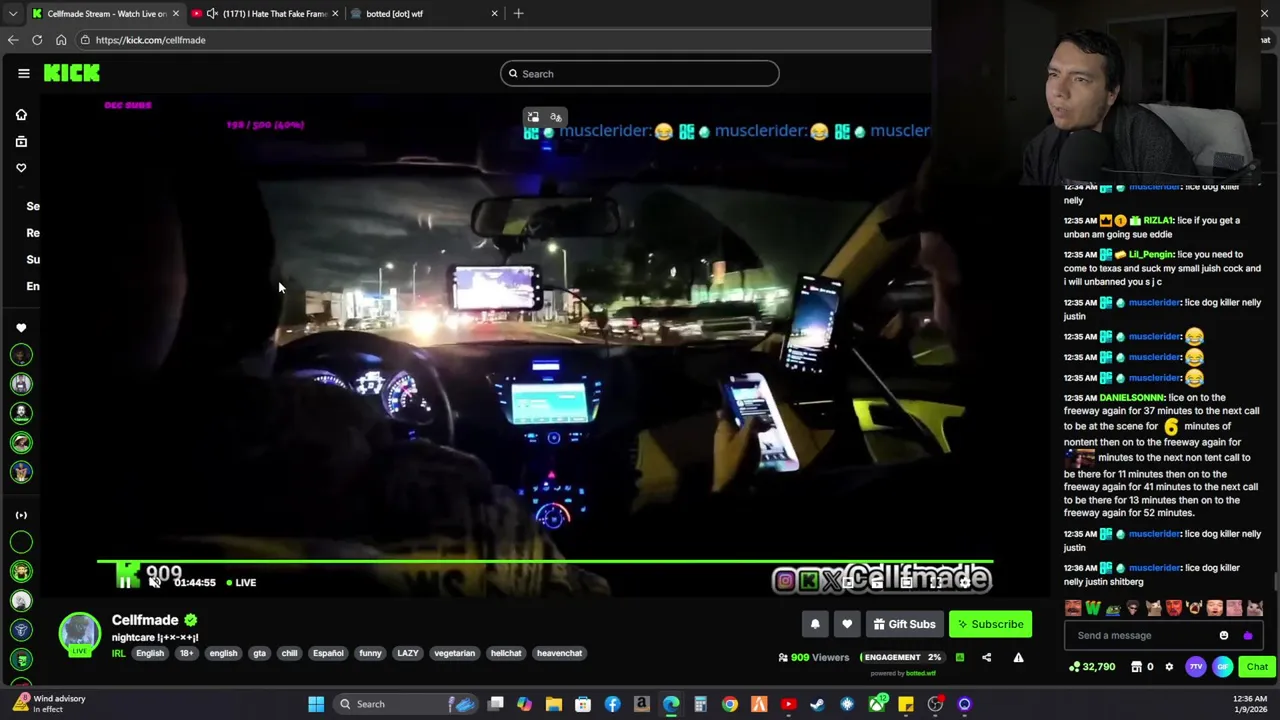1280x720 pixels.
Task: Open channel points showing 32,790
Action: point(1092,667)
